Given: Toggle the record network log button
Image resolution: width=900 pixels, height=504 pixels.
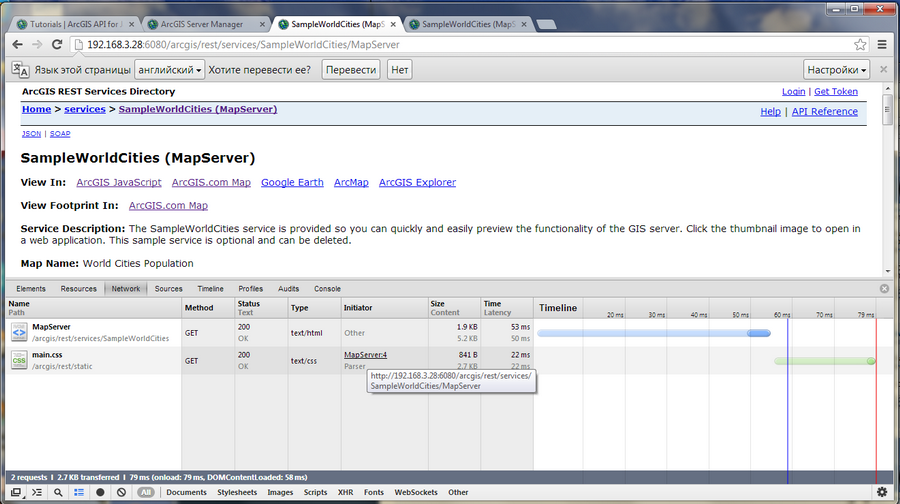Looking at the screenshot, I should [x=100, y=492].
